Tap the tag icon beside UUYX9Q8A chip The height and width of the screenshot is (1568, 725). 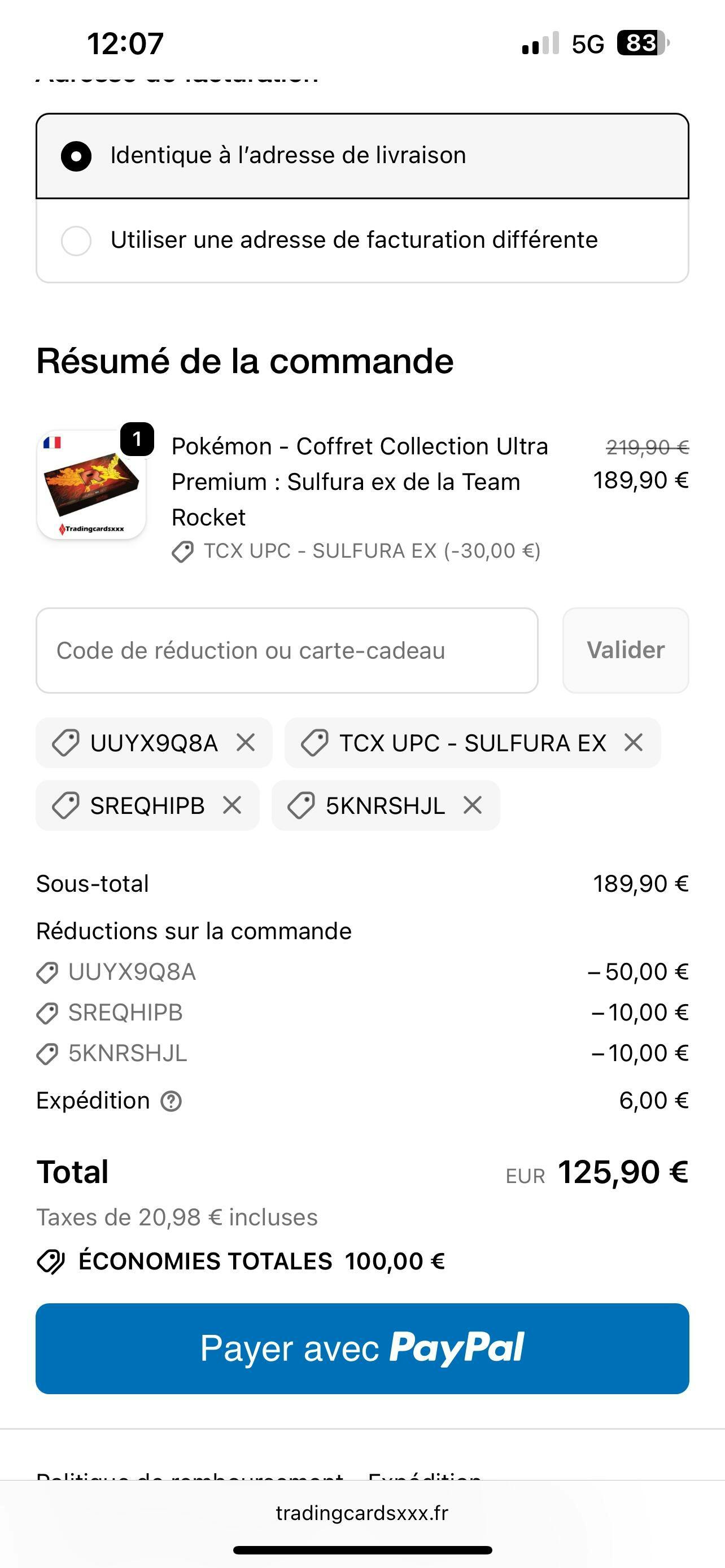pyautogui.click(x=65, y=743)
